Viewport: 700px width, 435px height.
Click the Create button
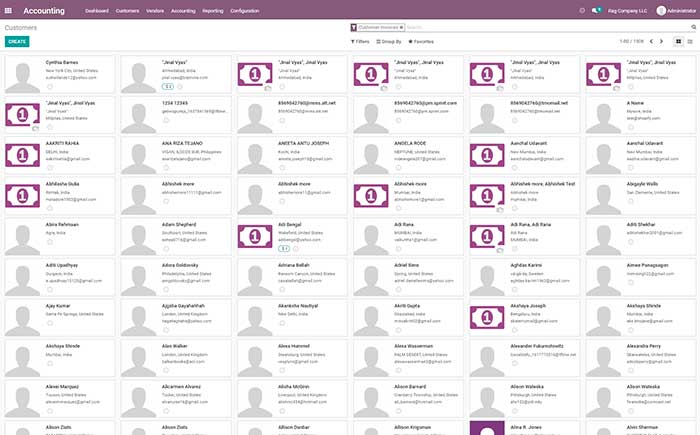[17, 42]
